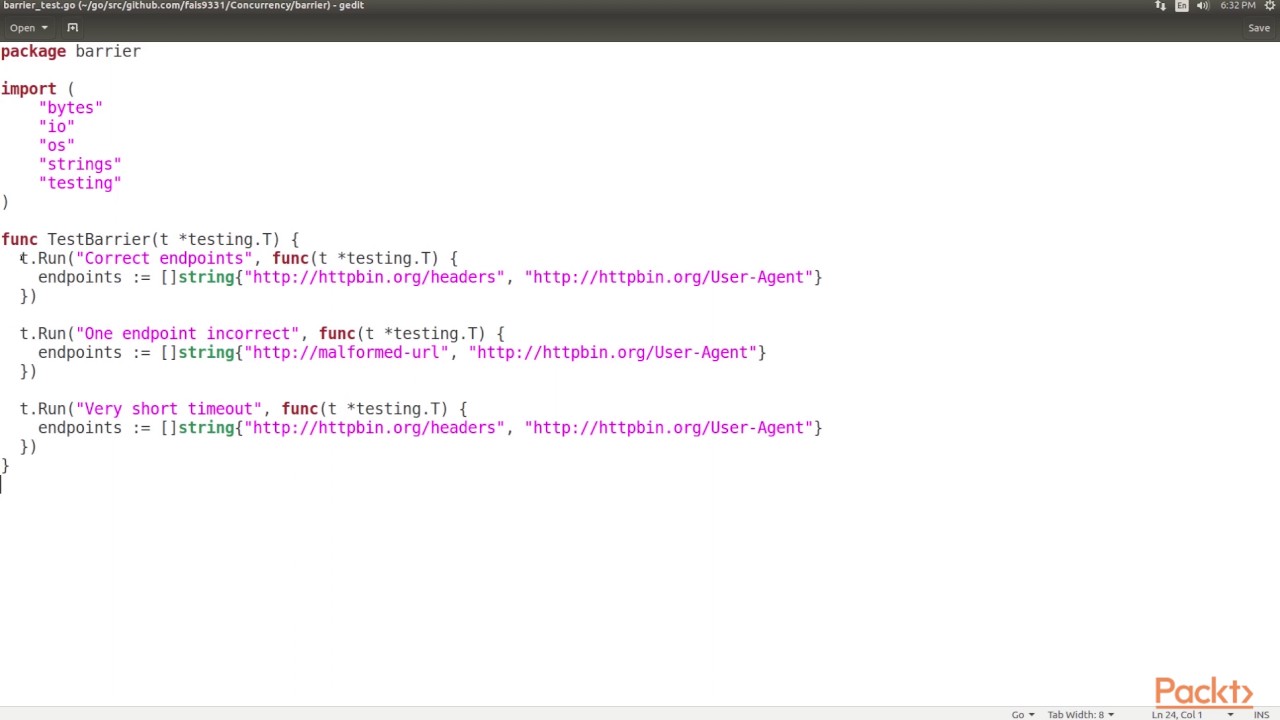Show the calendar from the 6:32 PM clock
This screenshot has width=1280, height=720.
1238,6
